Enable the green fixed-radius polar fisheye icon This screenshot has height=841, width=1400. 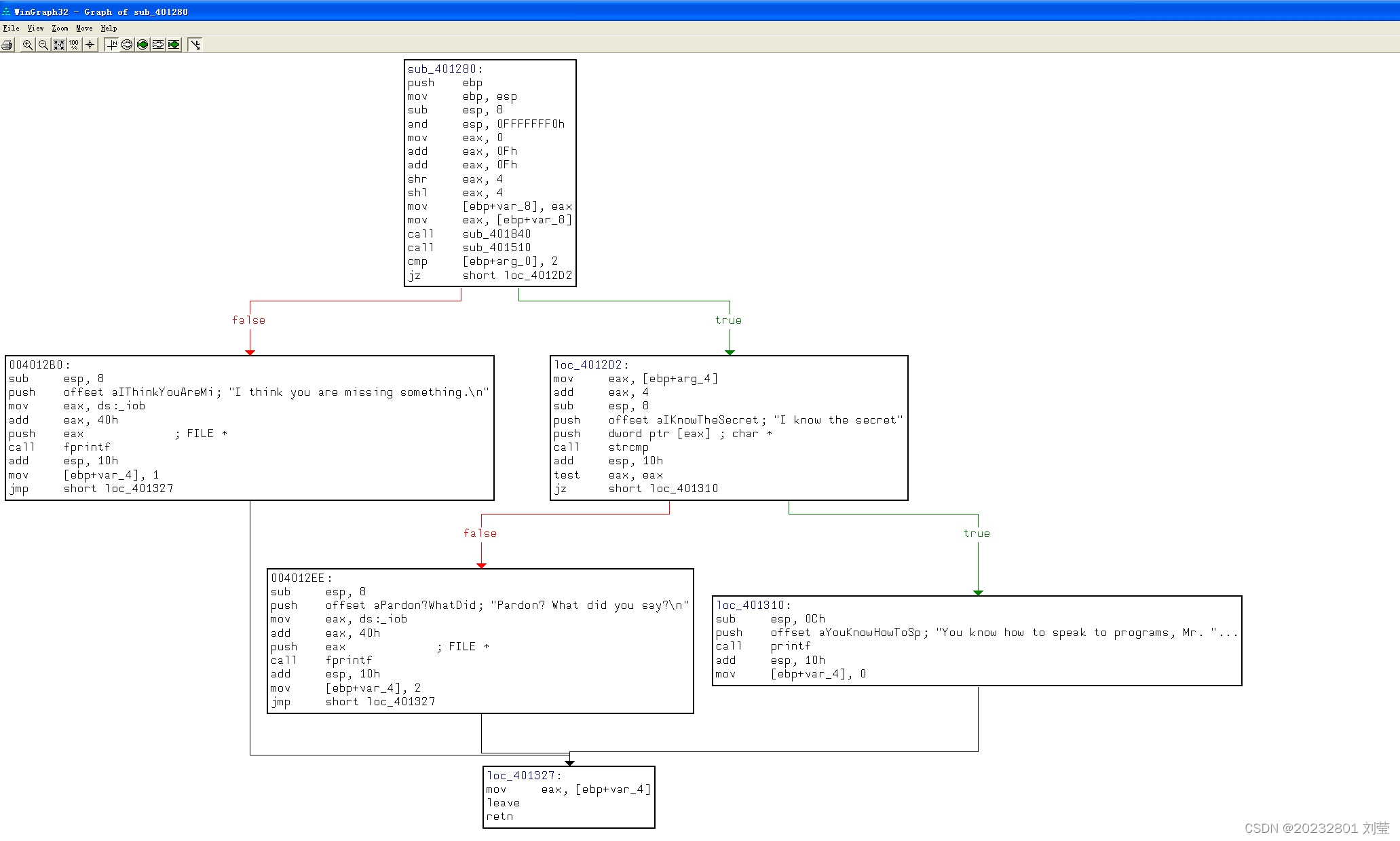point(143,45)
